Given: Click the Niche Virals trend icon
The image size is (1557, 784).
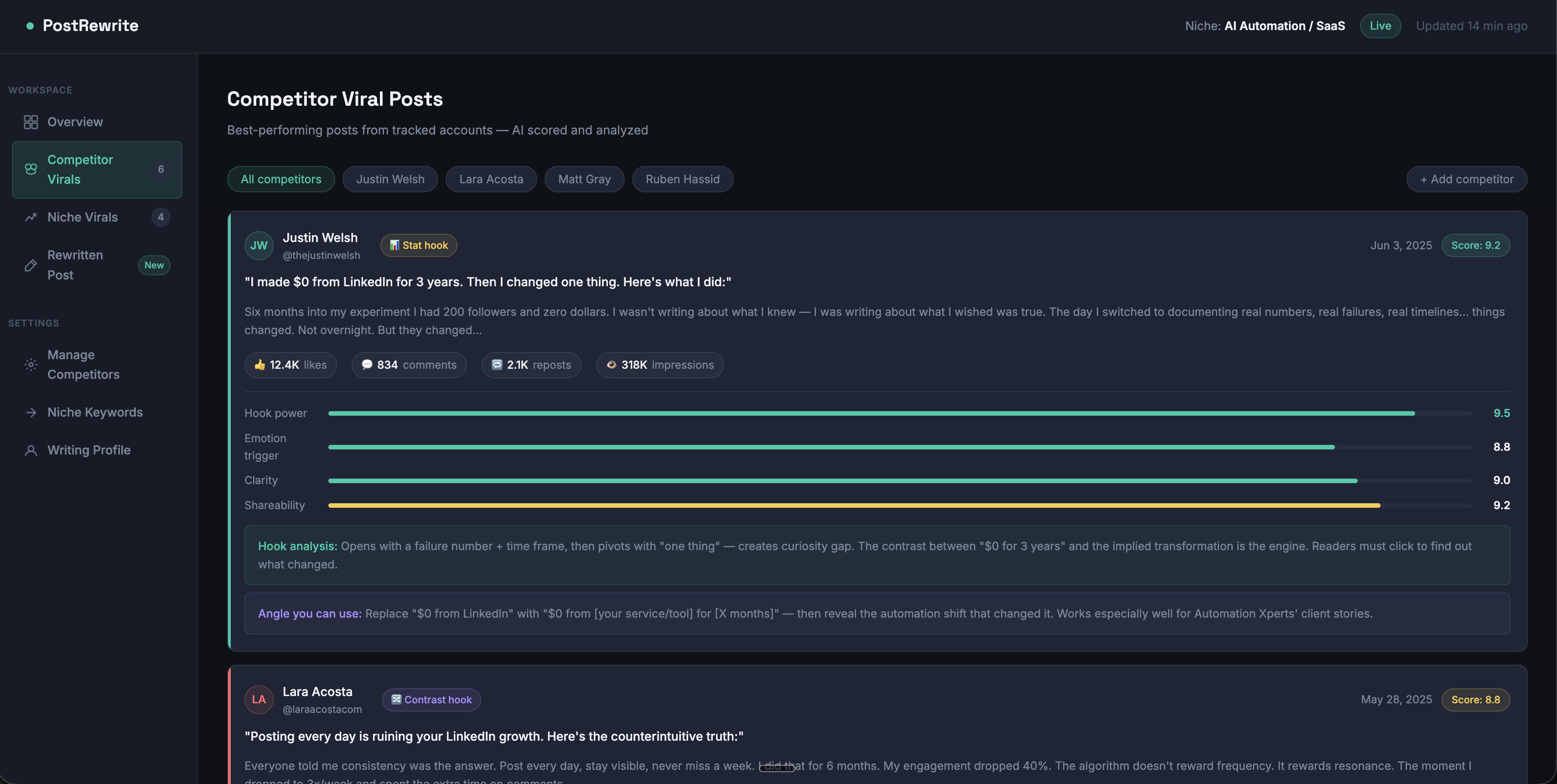Looking at the screenshot, I should [31, 217].
